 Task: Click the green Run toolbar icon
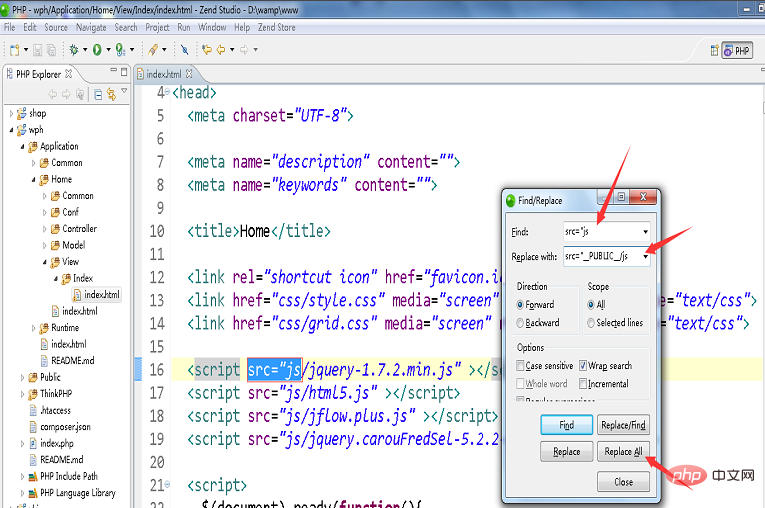tap(97, 50)
